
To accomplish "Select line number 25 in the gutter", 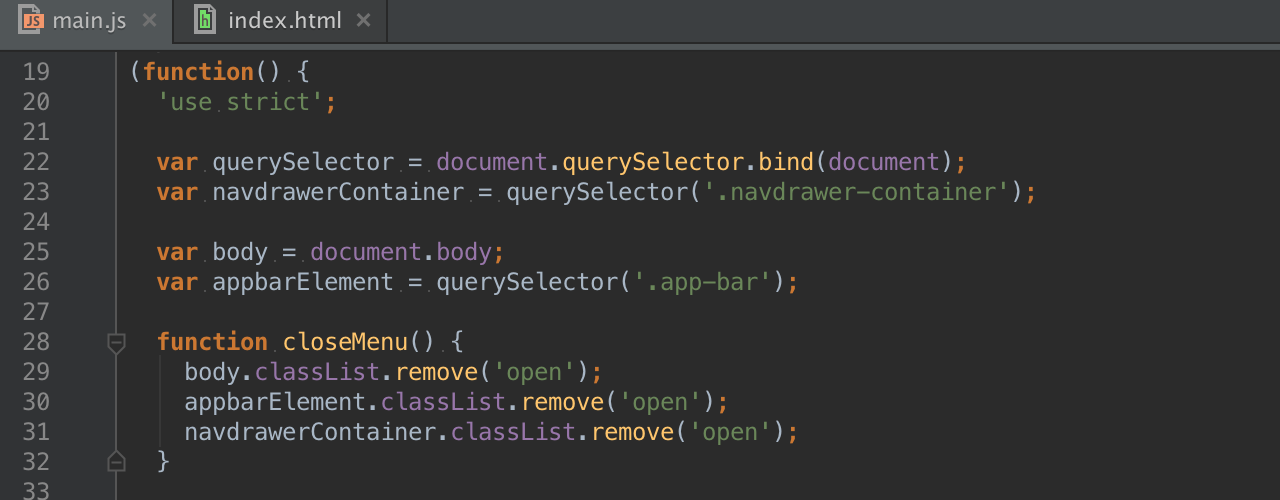I will 36,252.
